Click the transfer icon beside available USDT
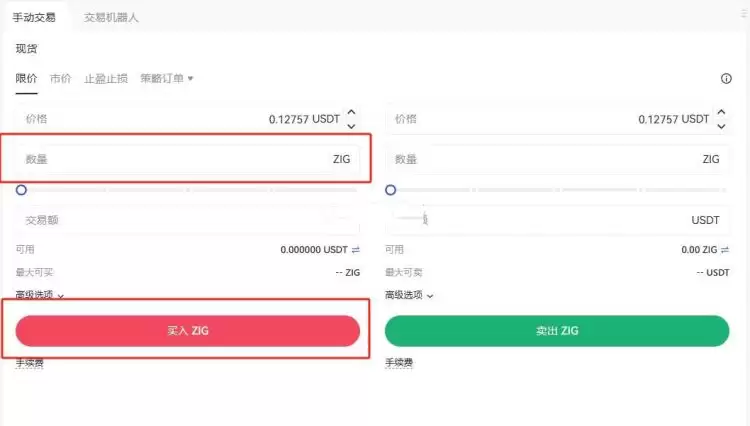The image size is (750, 426). [x=355, y=249]
